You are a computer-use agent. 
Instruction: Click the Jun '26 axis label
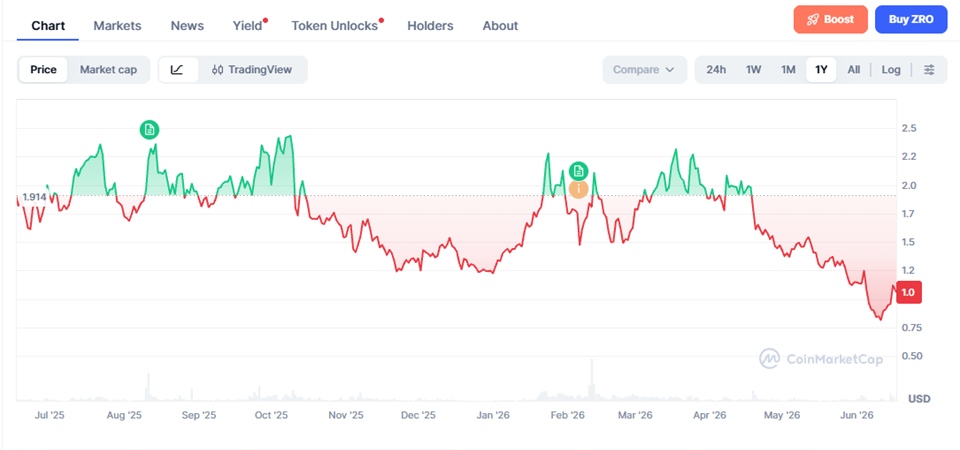[857, 415]
